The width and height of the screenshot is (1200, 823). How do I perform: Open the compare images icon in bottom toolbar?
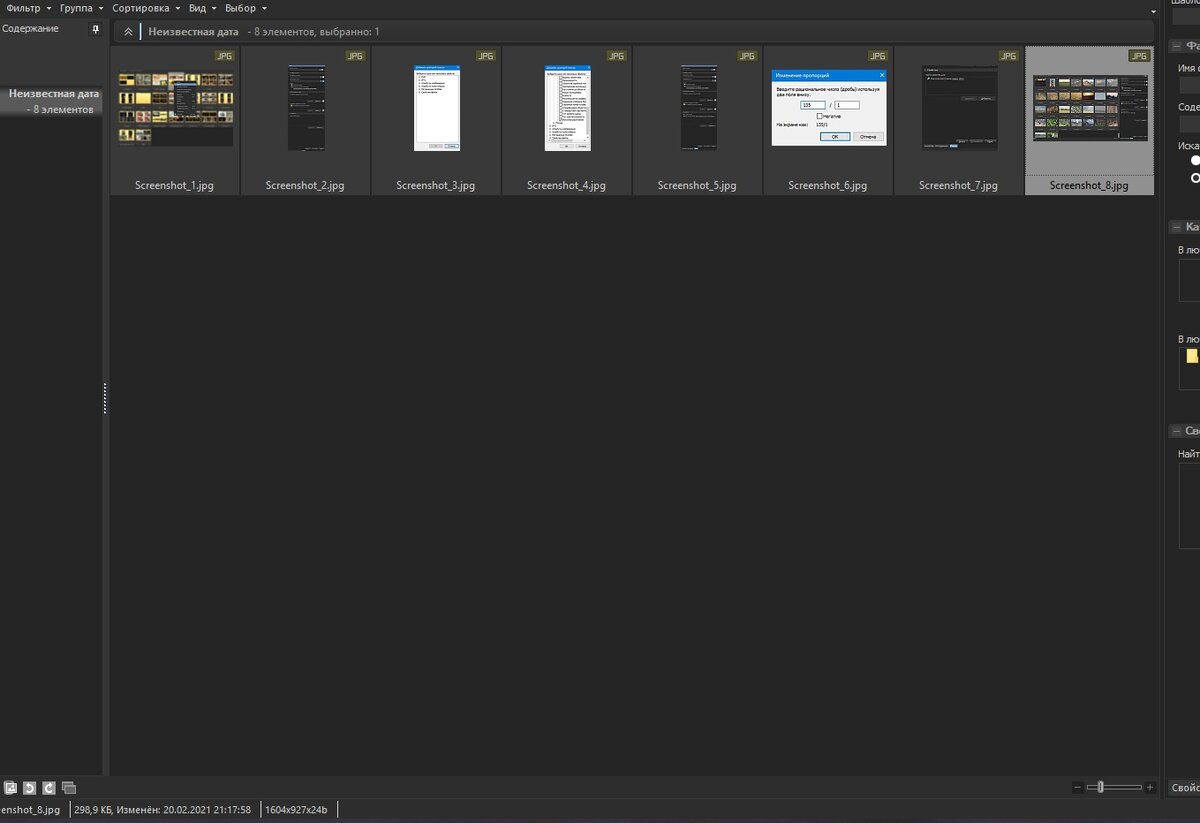[x=69, y=788]
